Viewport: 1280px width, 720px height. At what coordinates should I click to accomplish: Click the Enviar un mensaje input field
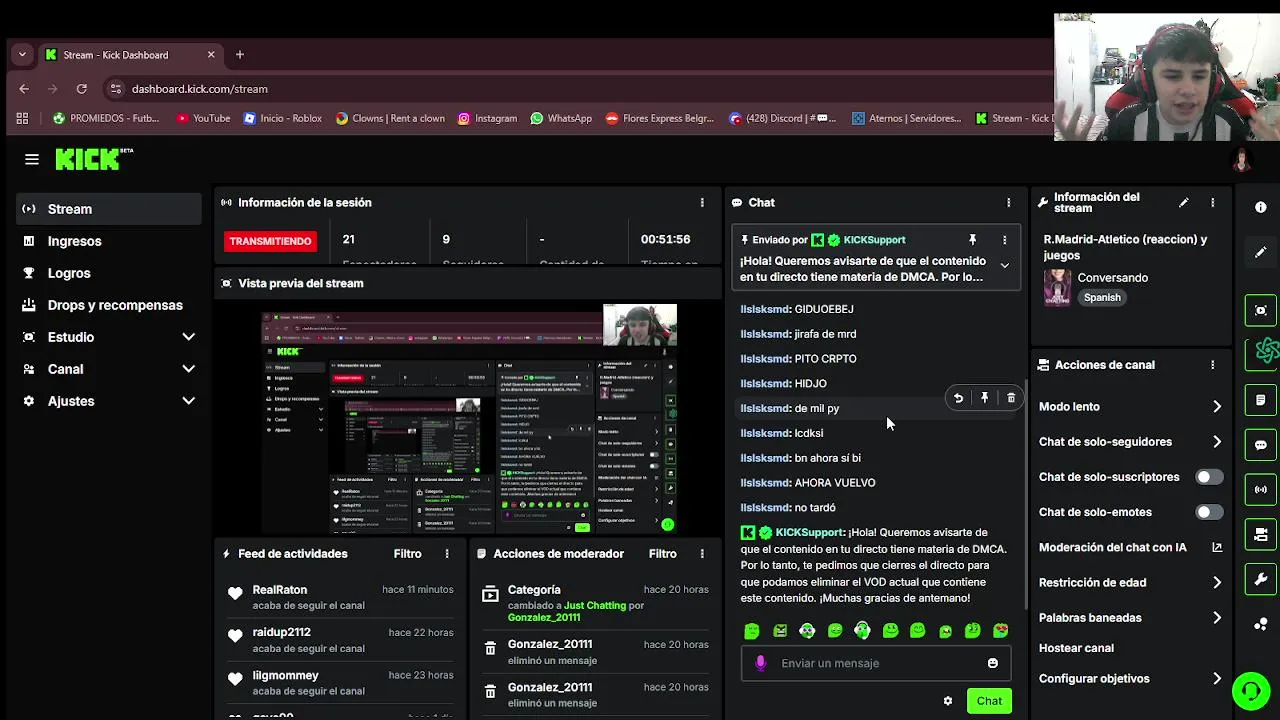(x=876, y=663)
